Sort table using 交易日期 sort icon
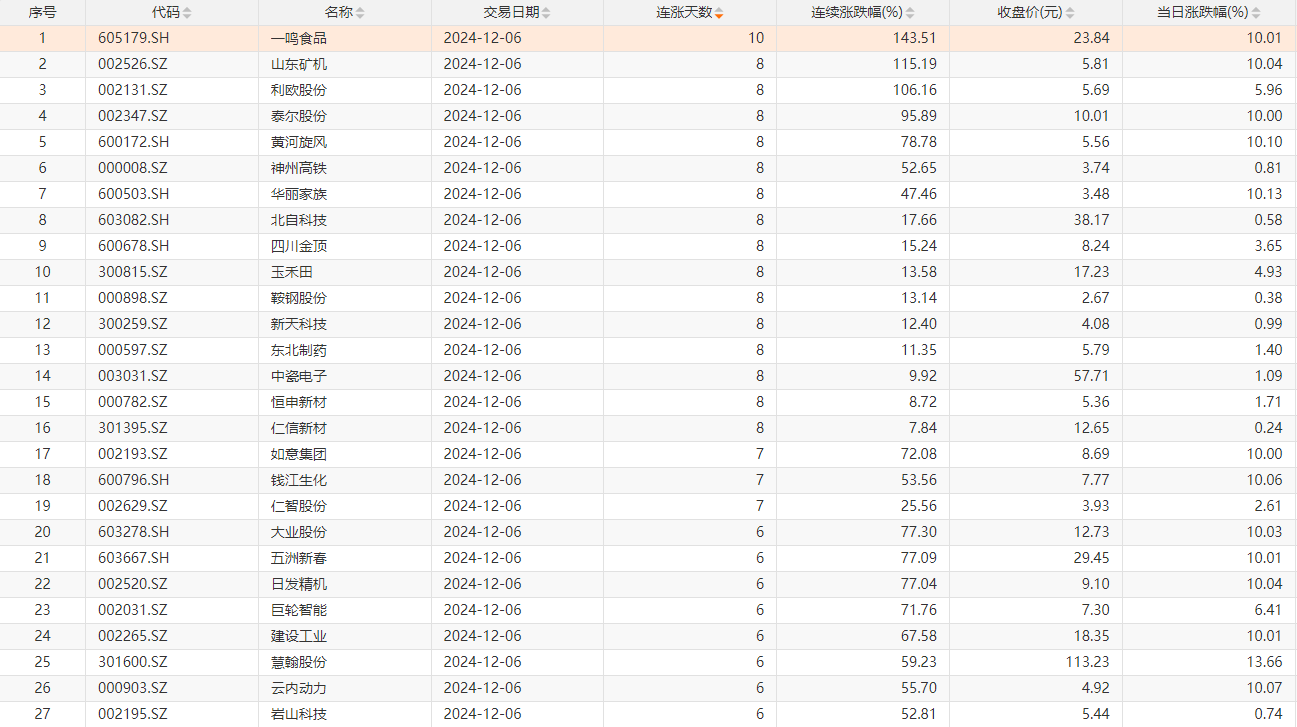Image resolution: width=1297 pixels, height=727 pixels. coord(547,13)
